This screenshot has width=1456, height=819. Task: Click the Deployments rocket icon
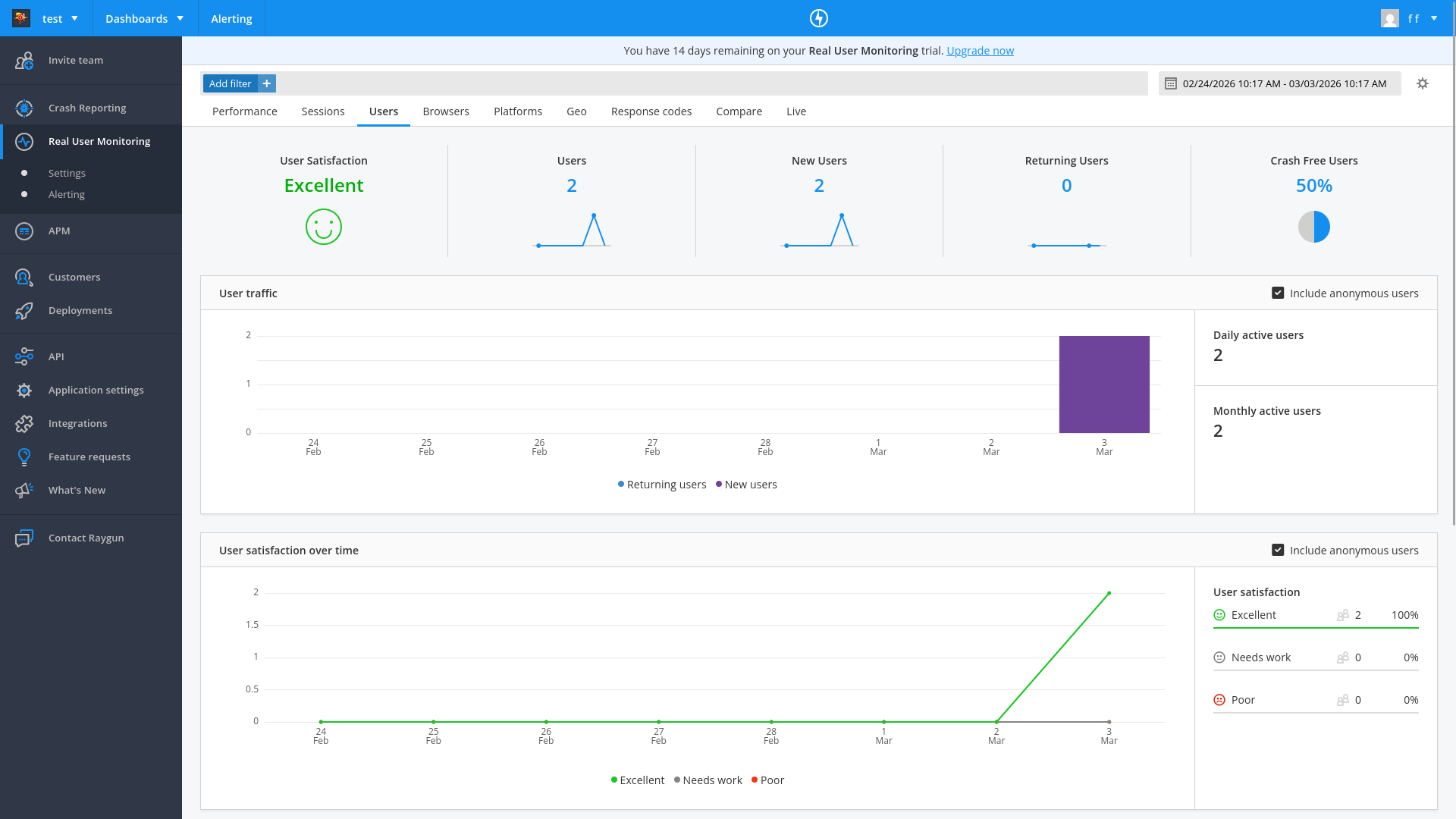pyautogui.click(x=24, y=311)
